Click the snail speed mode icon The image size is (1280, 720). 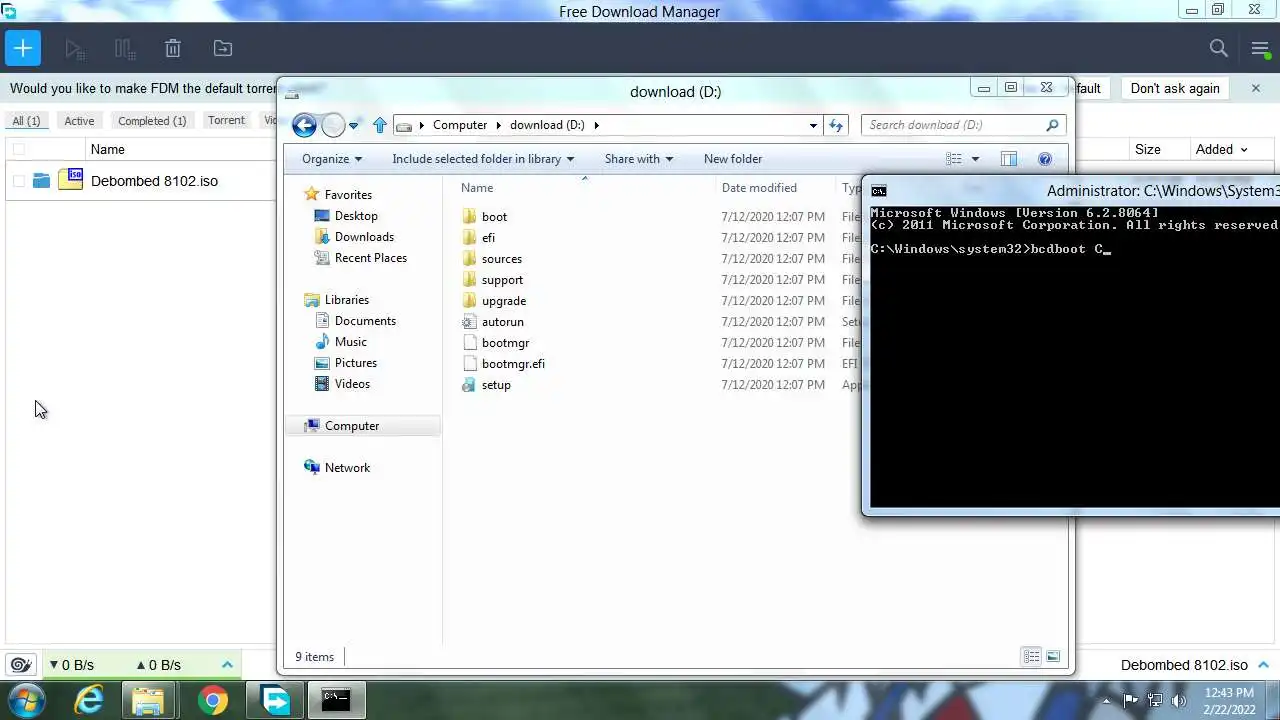(19, 665)
